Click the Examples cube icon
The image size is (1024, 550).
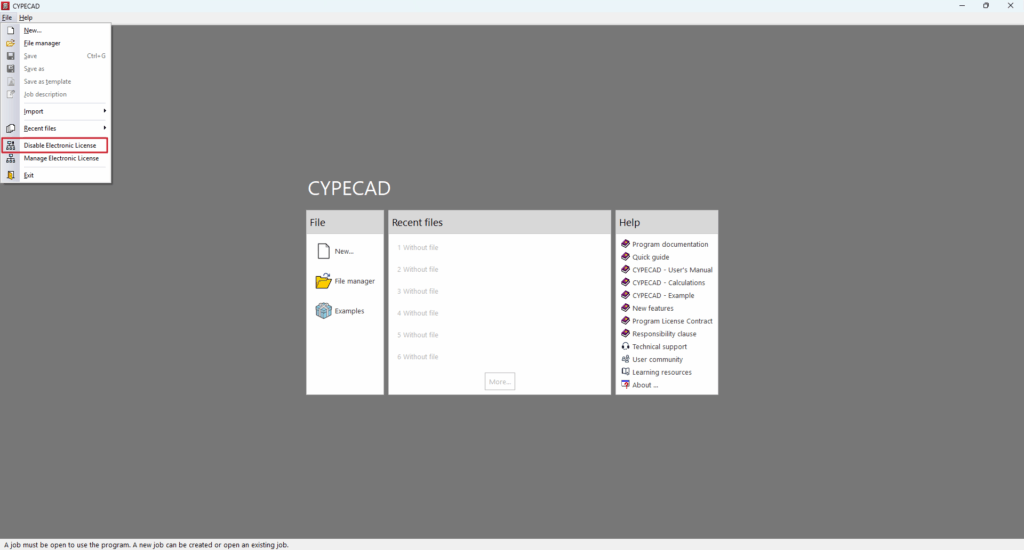[x=323, y=311]
